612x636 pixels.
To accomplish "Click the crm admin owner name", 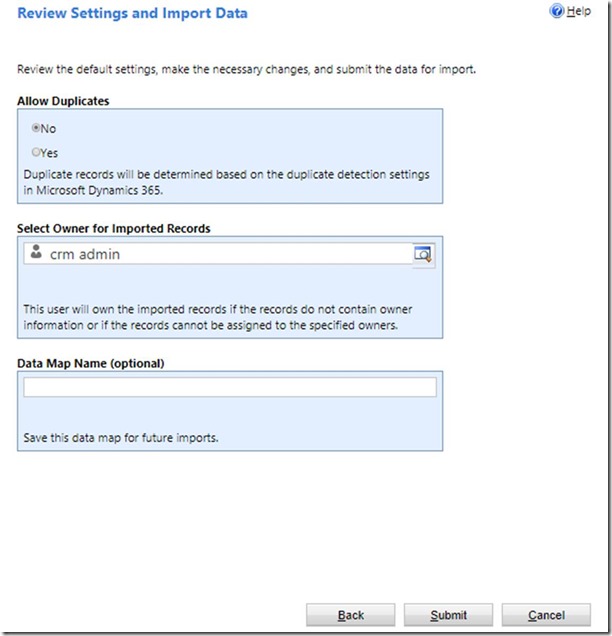I will 84,255.
